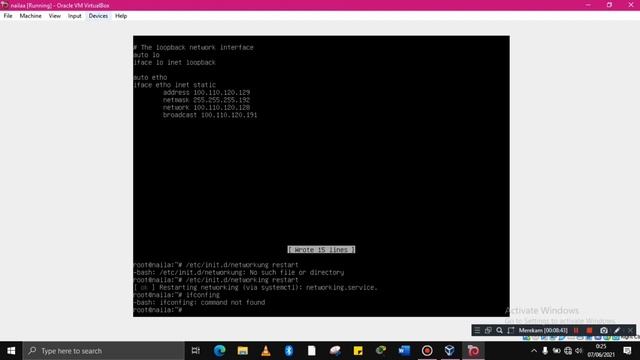The image size is (640, 360).
Task: Switch to the Debian VM taskbar icon
Action: [x=473, y=351]
